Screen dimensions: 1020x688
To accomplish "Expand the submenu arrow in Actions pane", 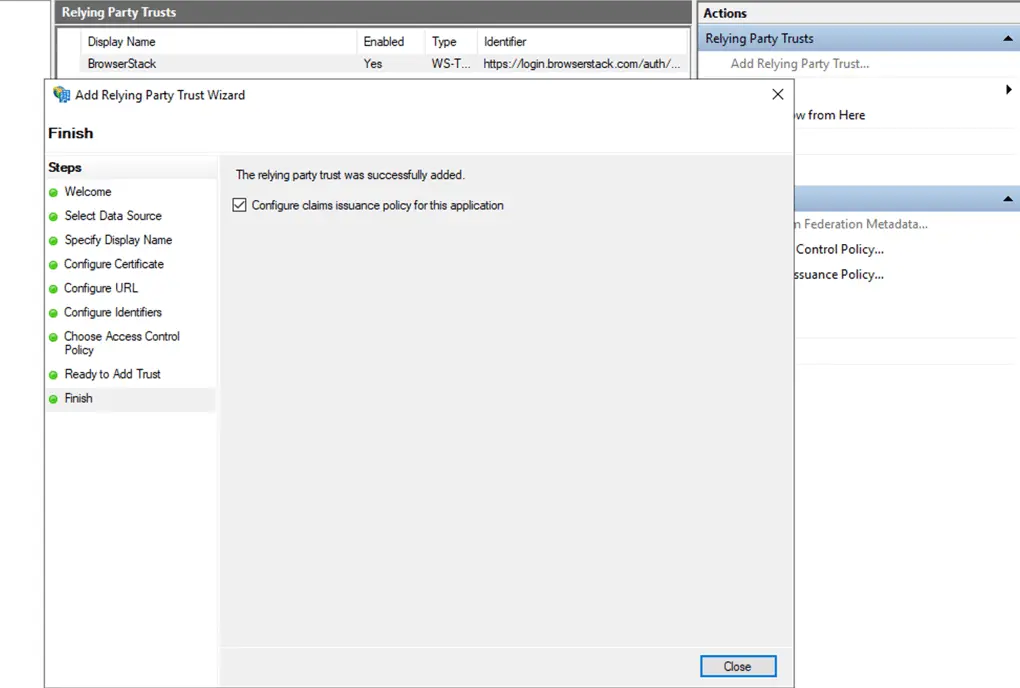I will [1008, 90].
